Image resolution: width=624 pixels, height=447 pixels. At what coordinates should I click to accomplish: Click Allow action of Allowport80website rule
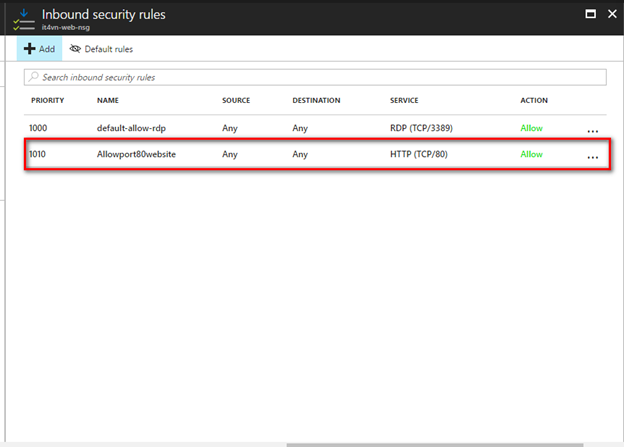[x=531, y=155]
